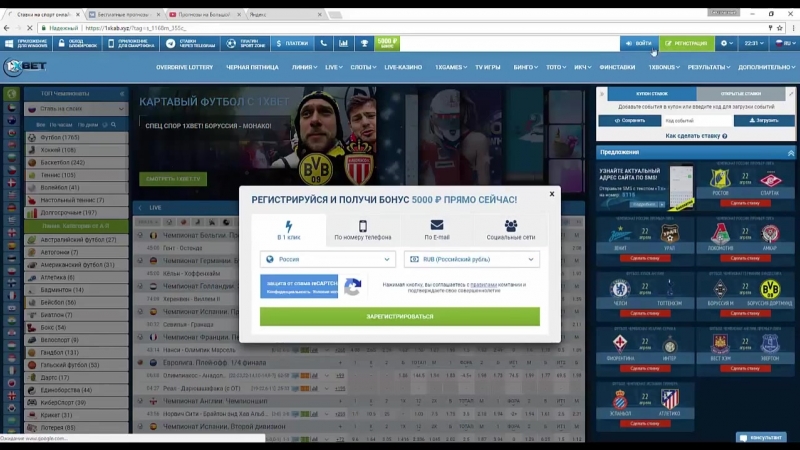This screenshot has height=450, width=800.
Task: Click Сделать ставку under Челси – Тоттенхэм
Action: pos(644,313)
